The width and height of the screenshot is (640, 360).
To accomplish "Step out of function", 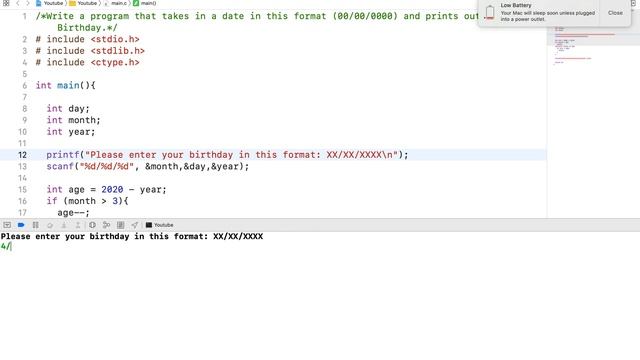I will point(78,225).
